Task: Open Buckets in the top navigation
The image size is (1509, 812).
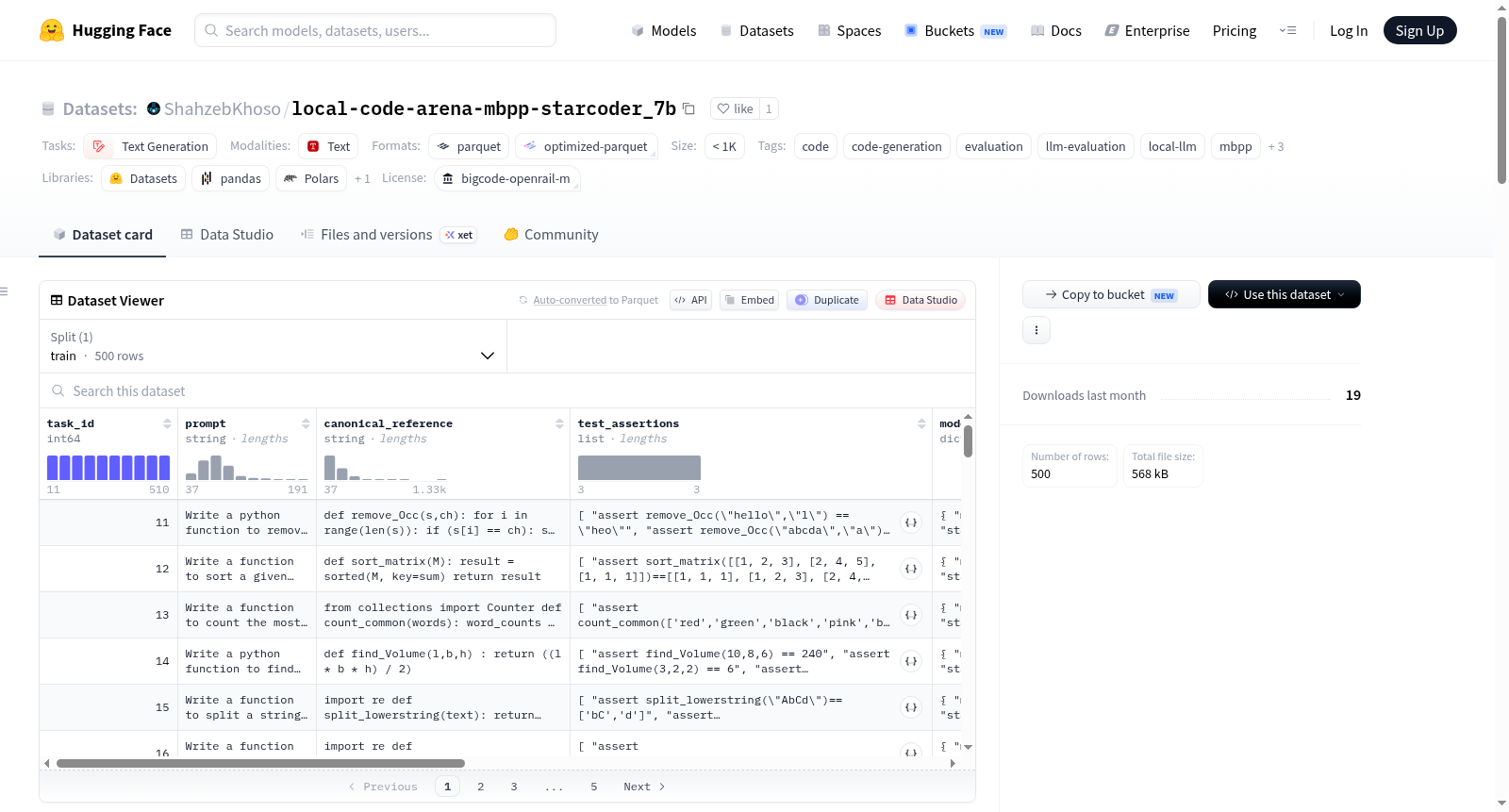Action: tap(955, 30)
